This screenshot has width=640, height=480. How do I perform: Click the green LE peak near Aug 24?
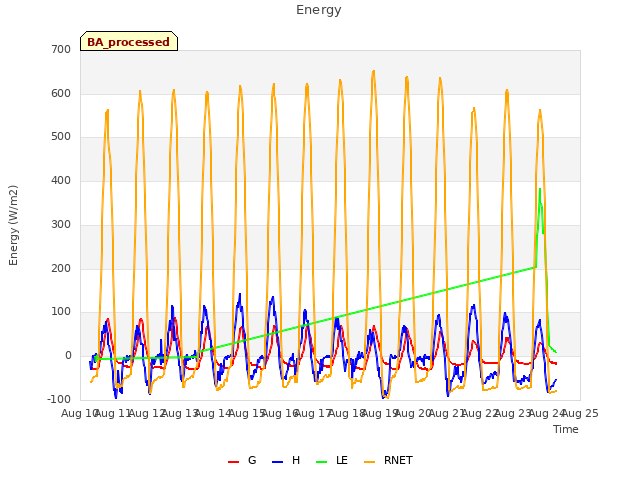540,189
